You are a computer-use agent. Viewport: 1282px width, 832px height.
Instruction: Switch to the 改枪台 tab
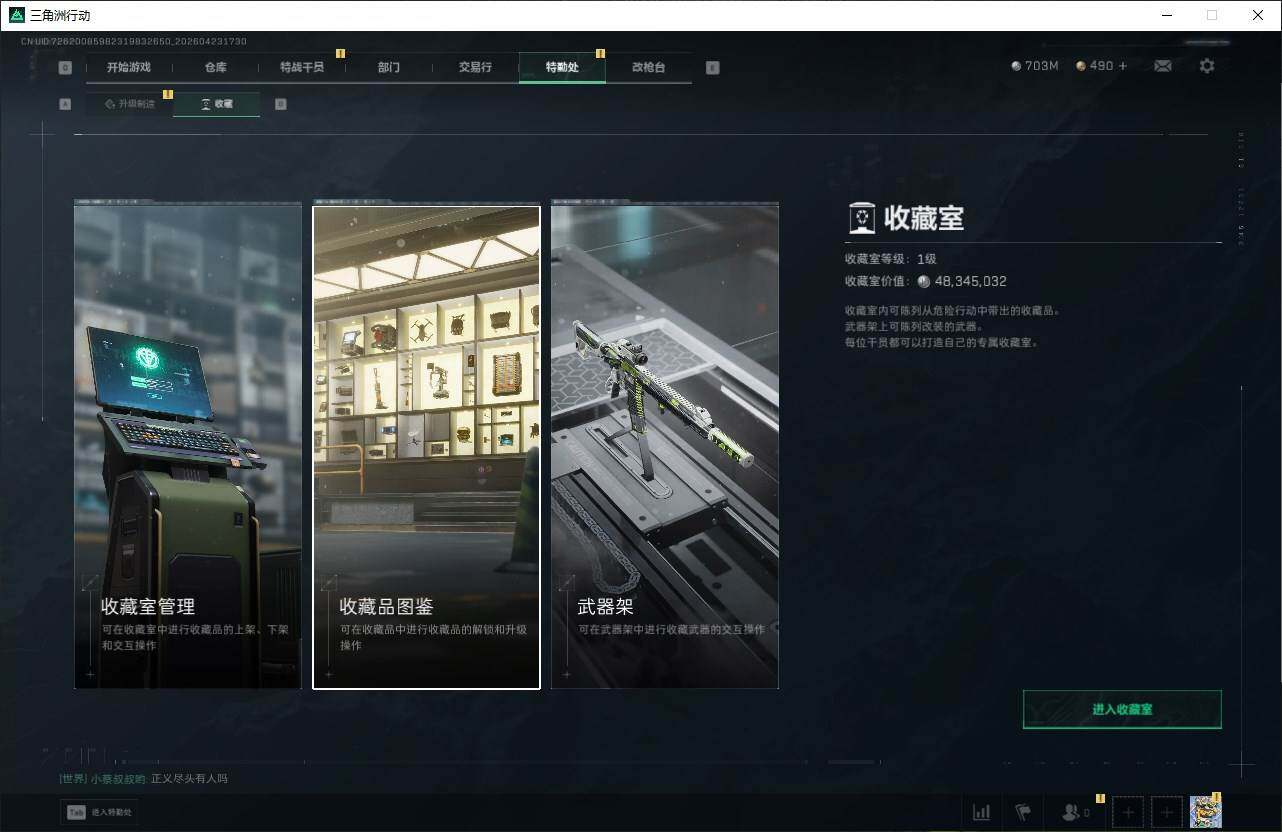(x=648, y=67)
